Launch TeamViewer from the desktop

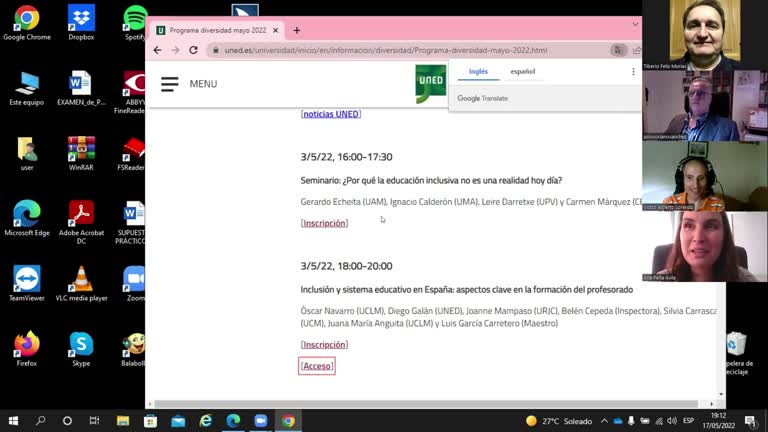27,284
